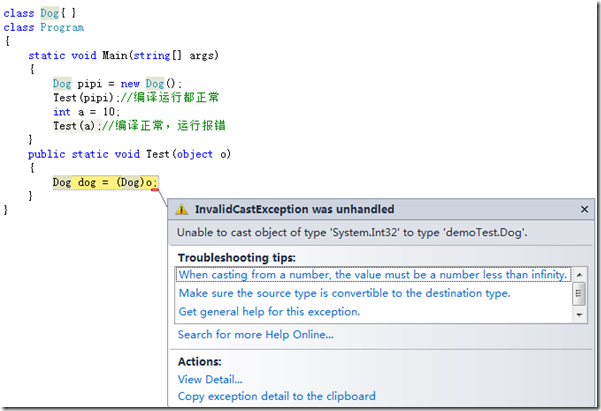Click the code line 'int a = 10;'
The image size is (601, 411).
pos(87,112)
